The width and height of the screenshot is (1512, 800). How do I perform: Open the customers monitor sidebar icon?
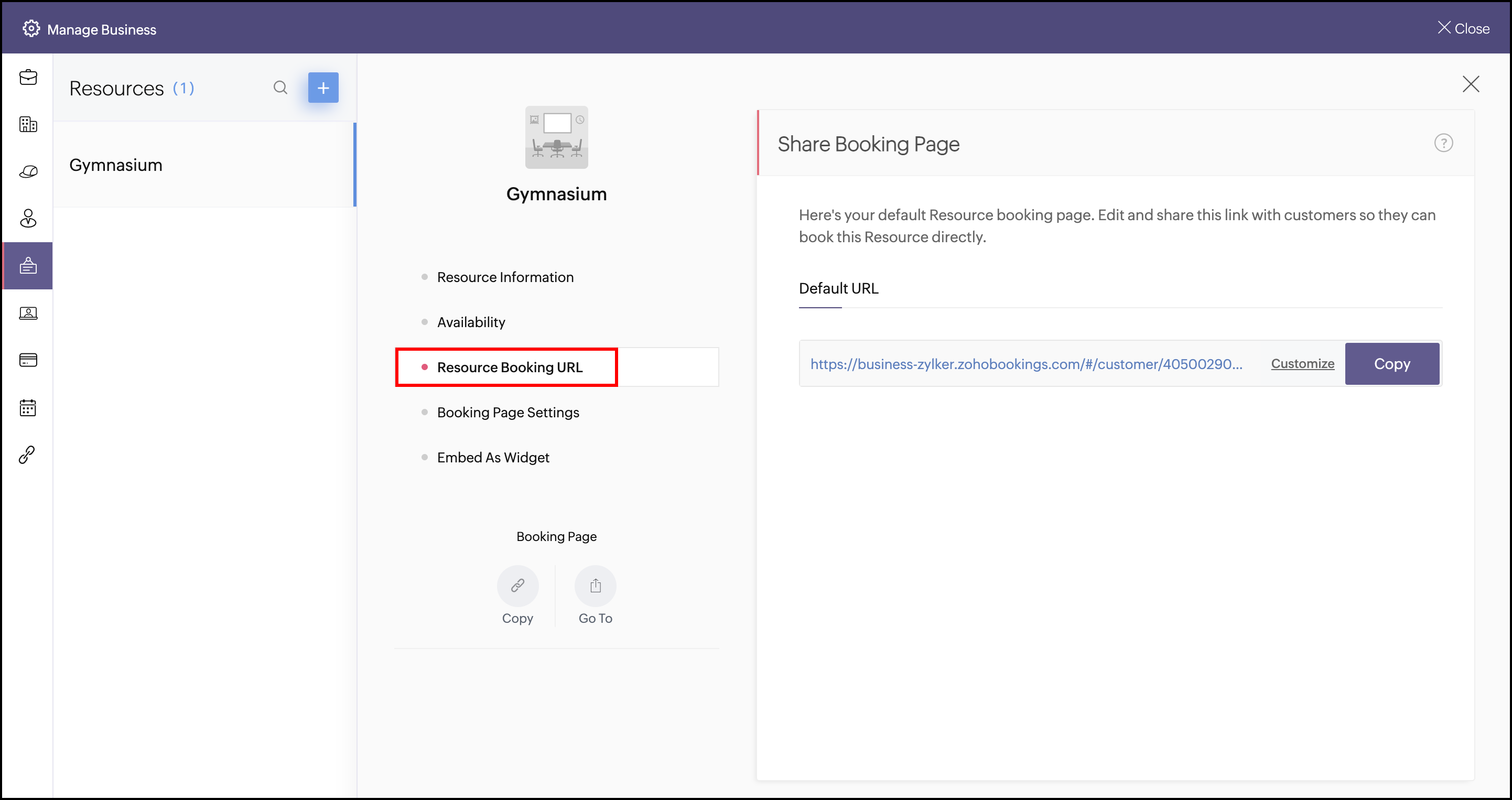(x=28, y=313)
